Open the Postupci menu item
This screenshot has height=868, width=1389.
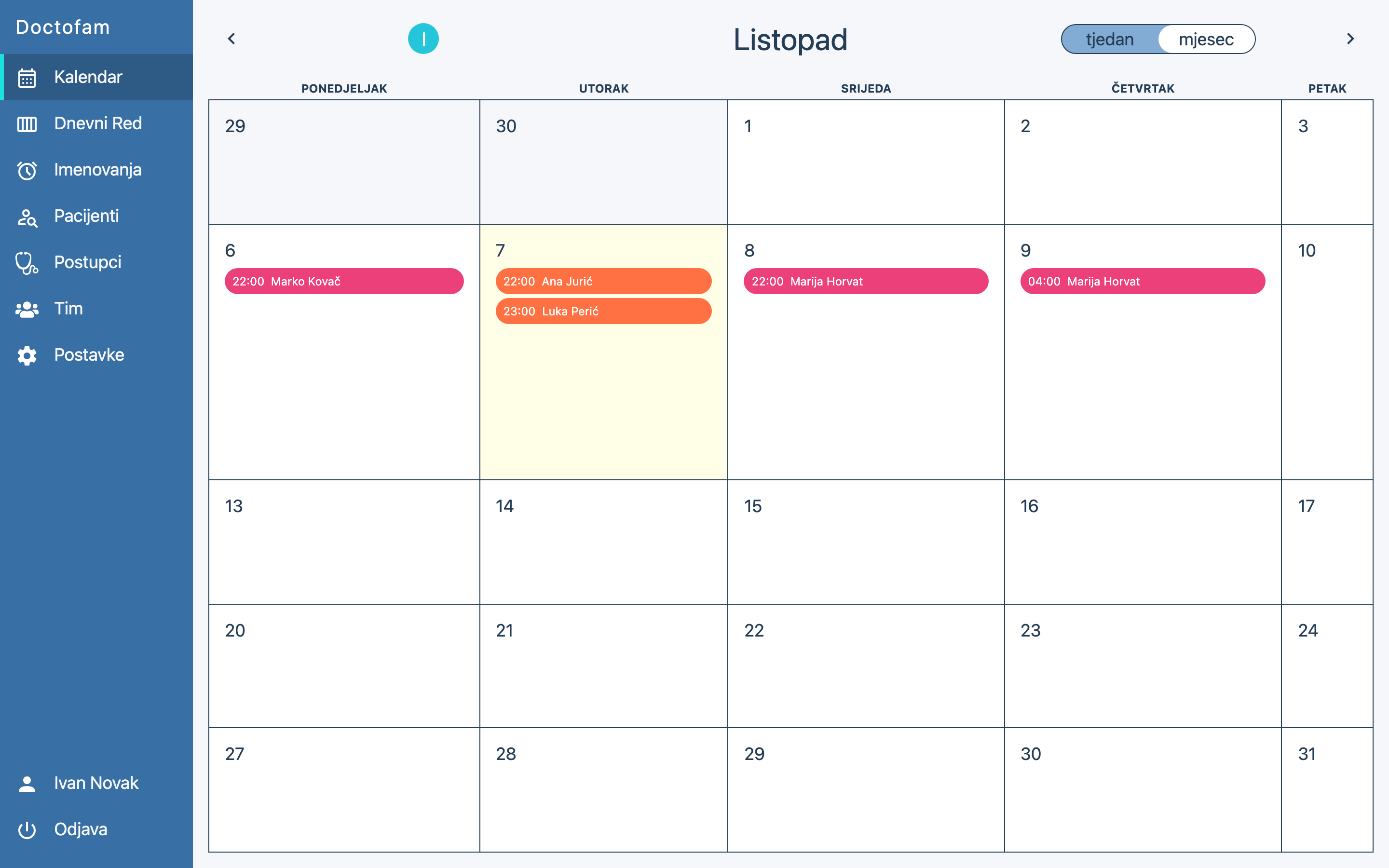[x=88, y=262]
